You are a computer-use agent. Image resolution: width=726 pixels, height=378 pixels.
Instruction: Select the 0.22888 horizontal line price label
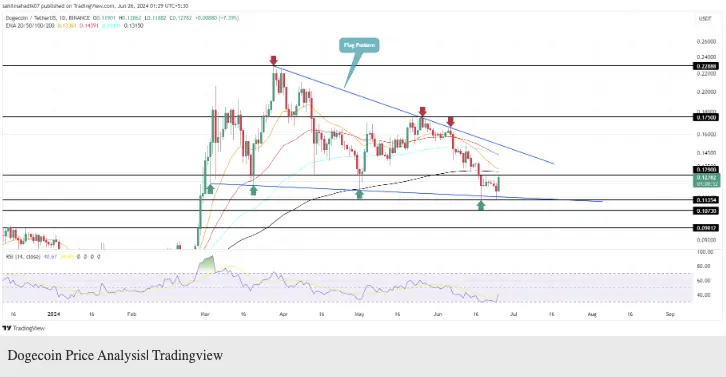tap(706, 66)
